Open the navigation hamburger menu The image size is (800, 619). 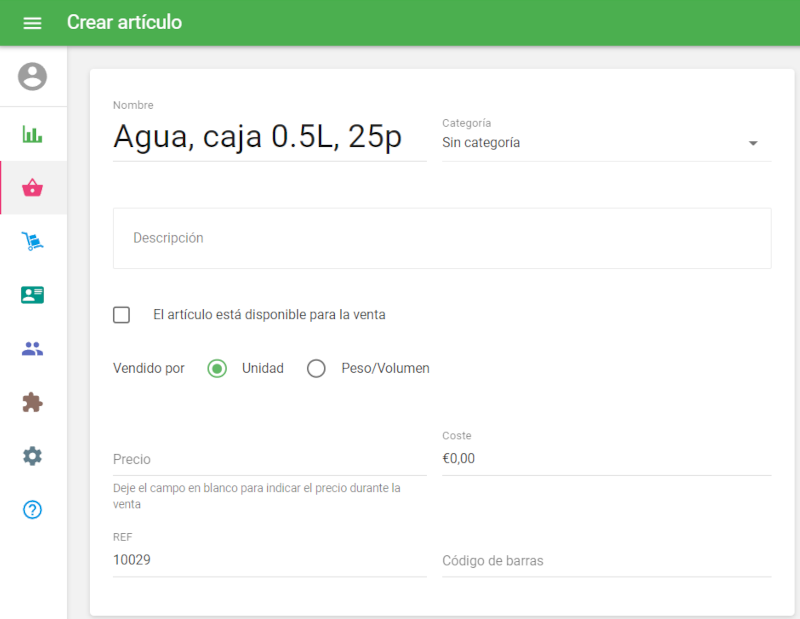(33, 22)
